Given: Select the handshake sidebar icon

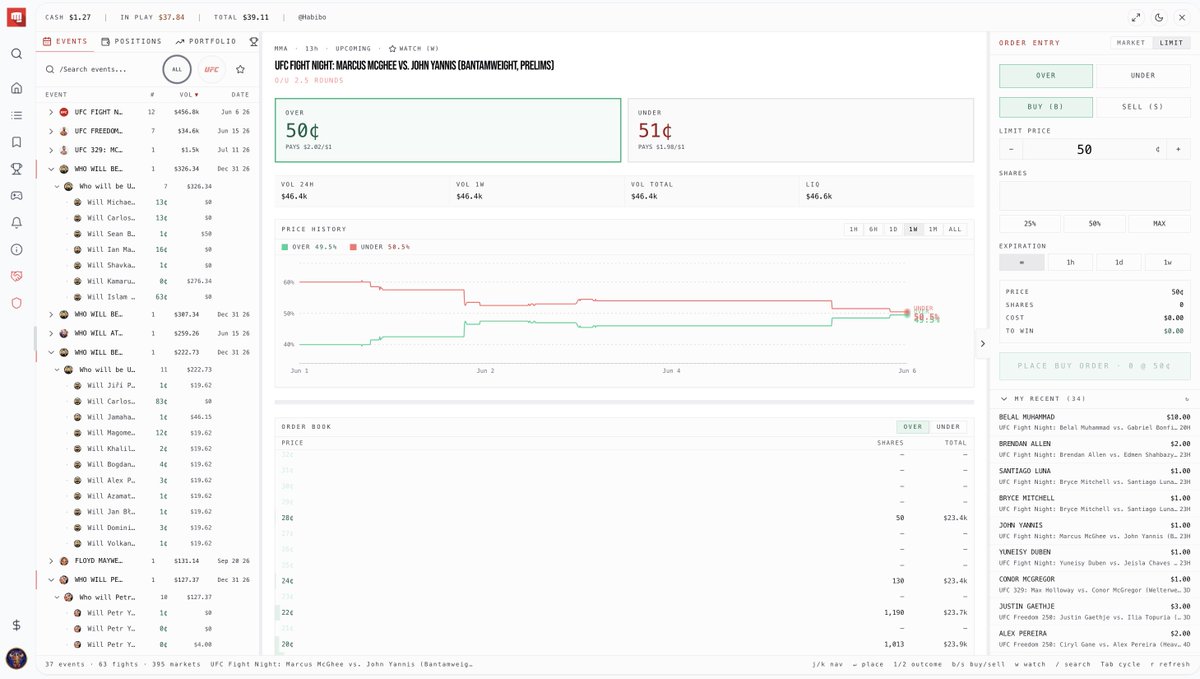Looking at the screenshot, I should [x=16, y=276].
